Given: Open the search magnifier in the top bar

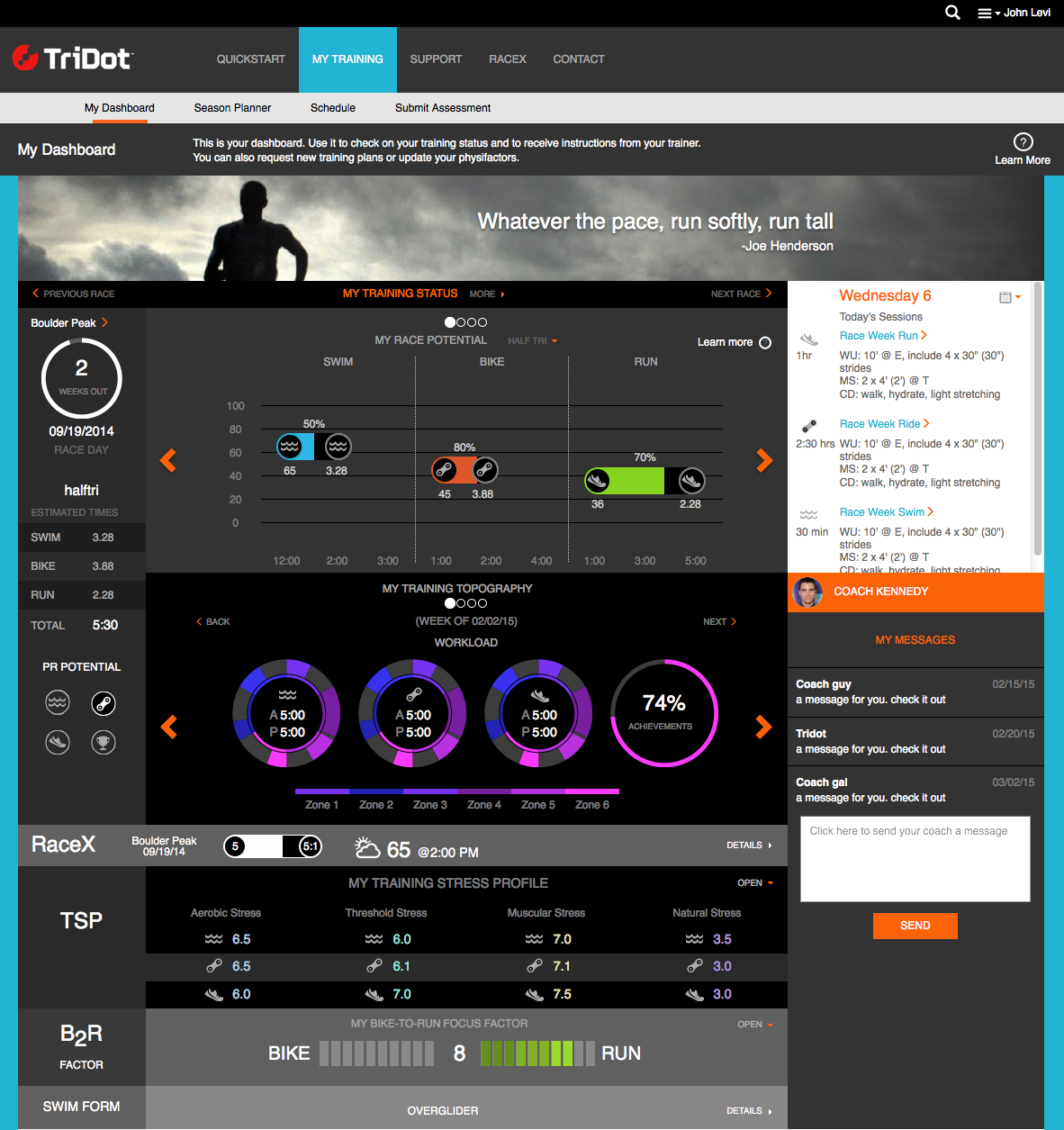Looking at the screenshot, I should pyautogui.click(x=951, y=13).
